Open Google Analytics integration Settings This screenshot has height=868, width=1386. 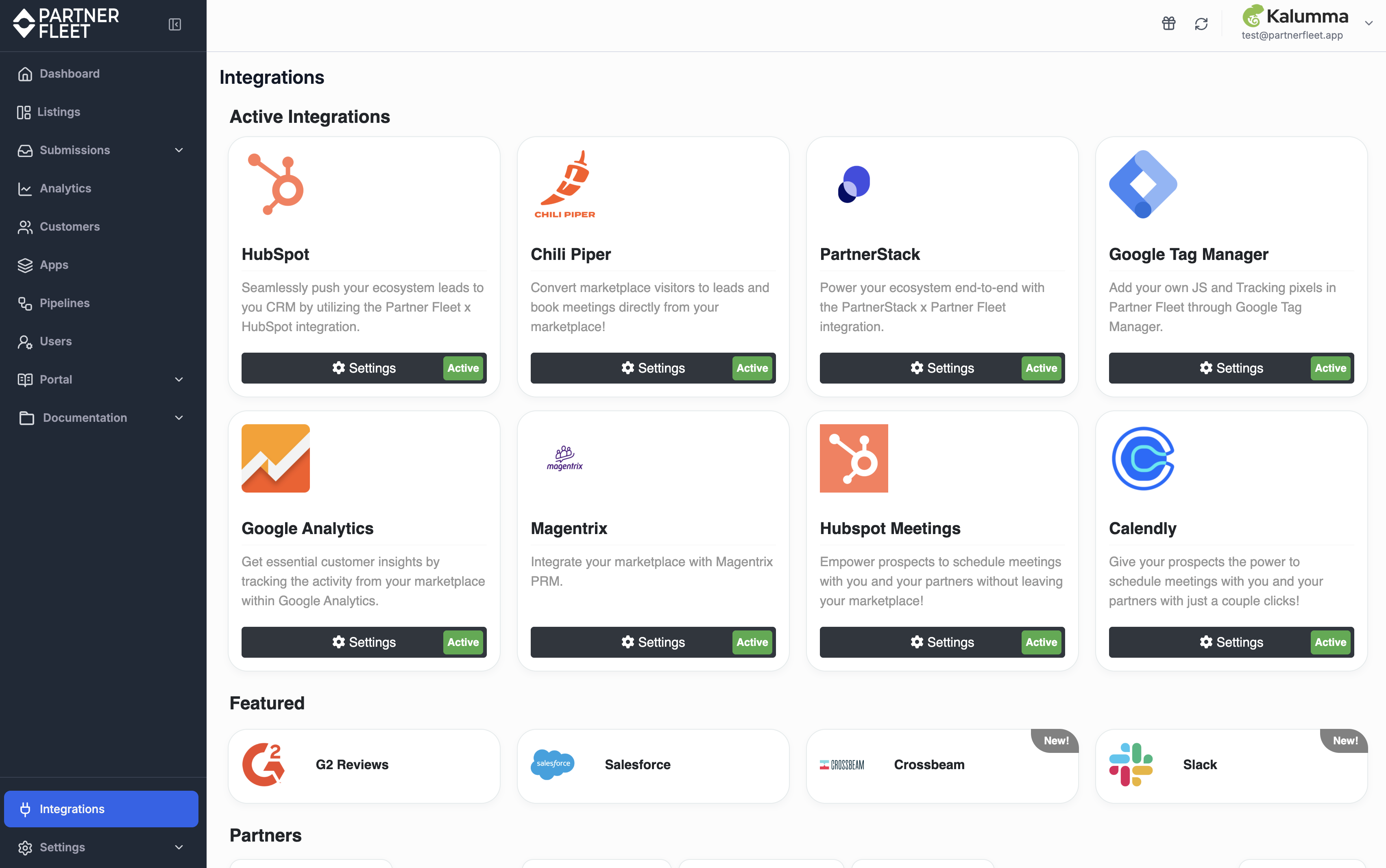(364, 642)
